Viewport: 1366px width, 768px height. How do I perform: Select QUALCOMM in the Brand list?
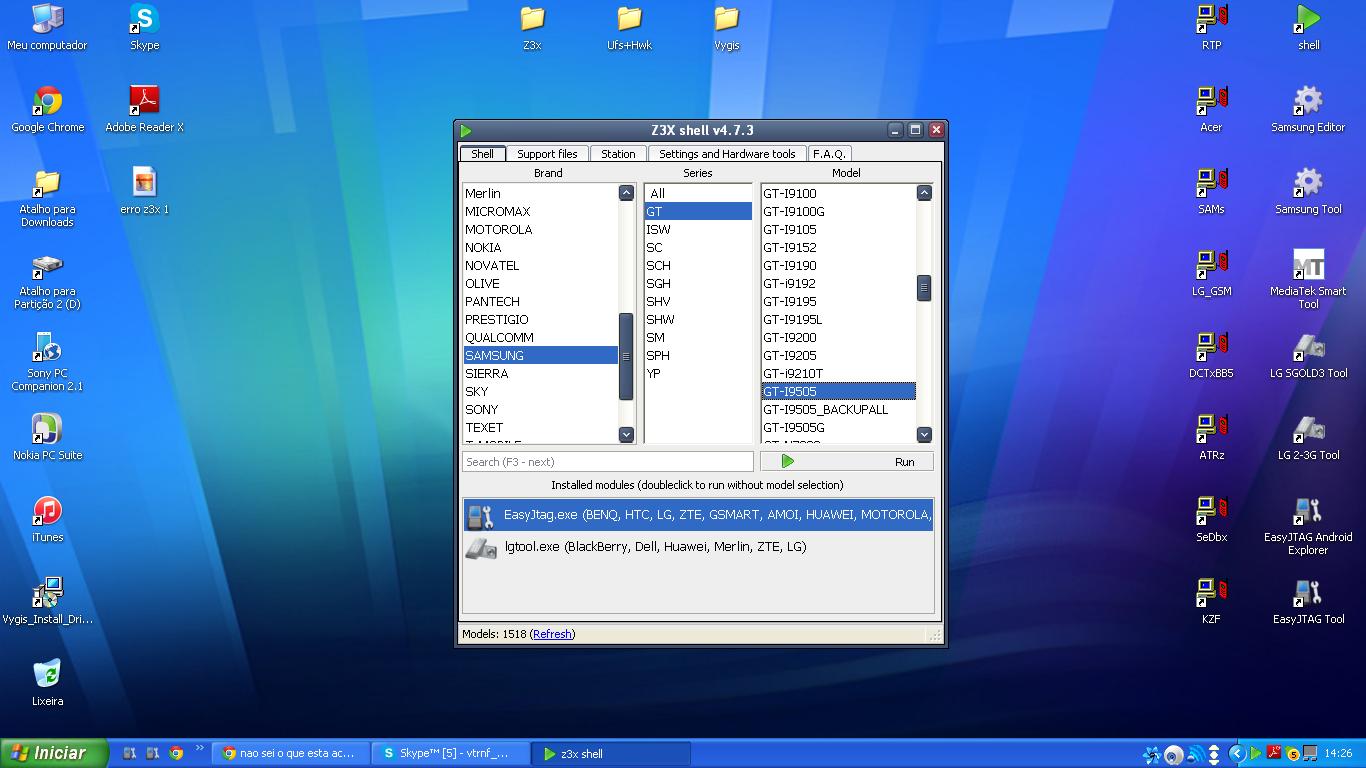(540, 338)
